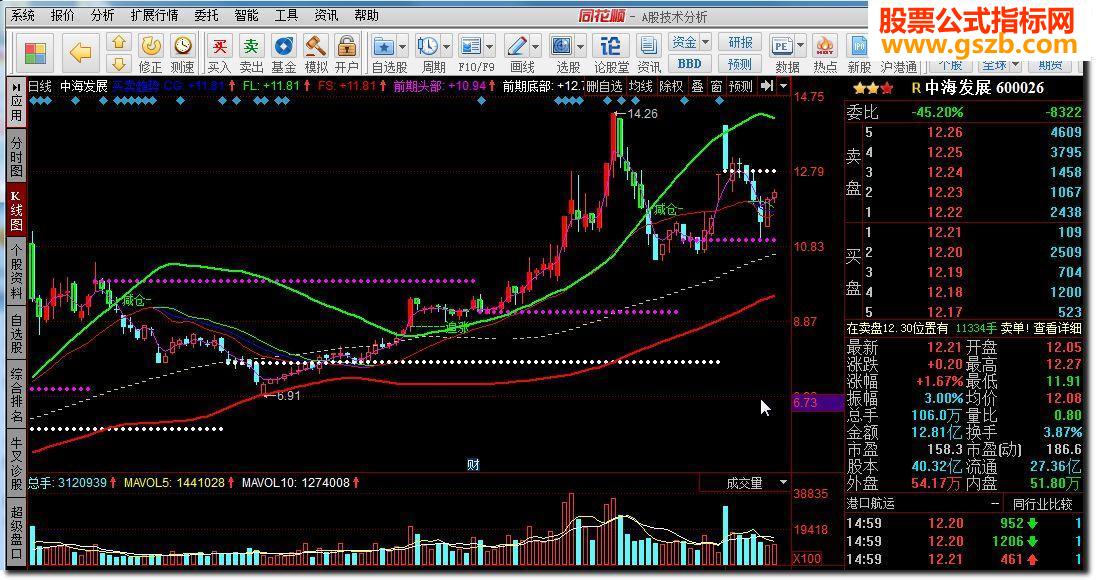Click the 周期 period clock icon
1096x580 pixels.
(427, 46)
